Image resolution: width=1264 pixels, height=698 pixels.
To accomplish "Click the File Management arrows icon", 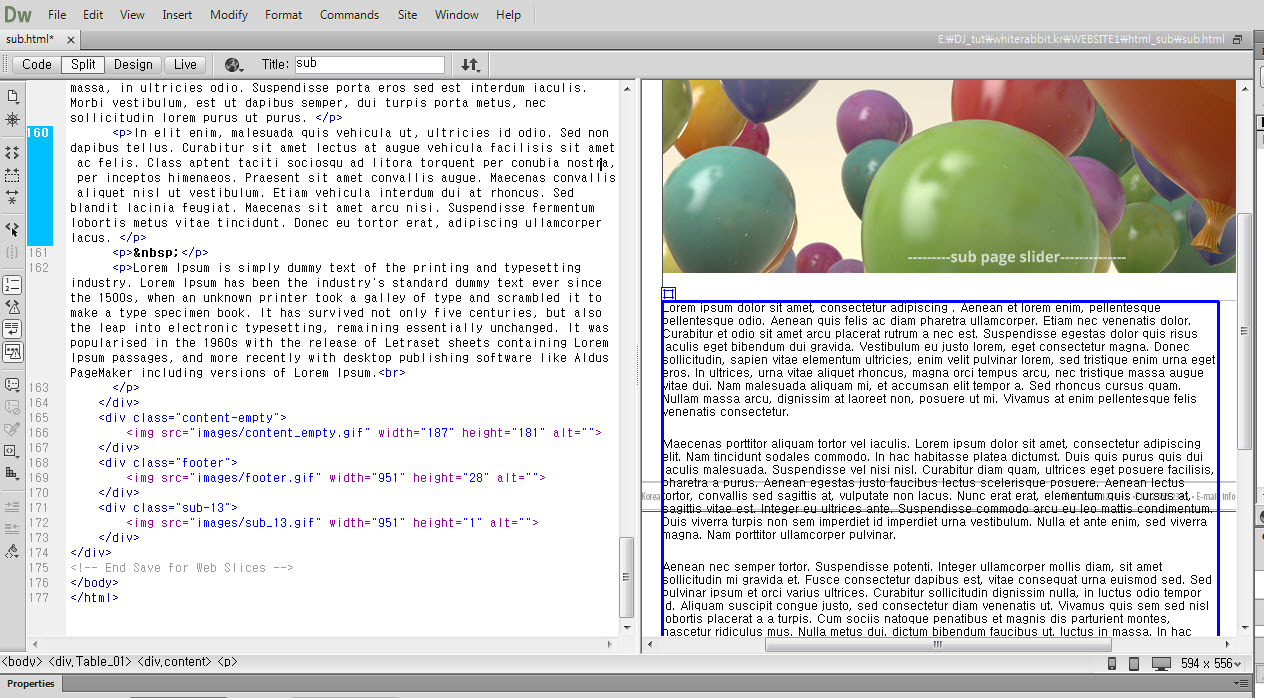I will point(470,64).
